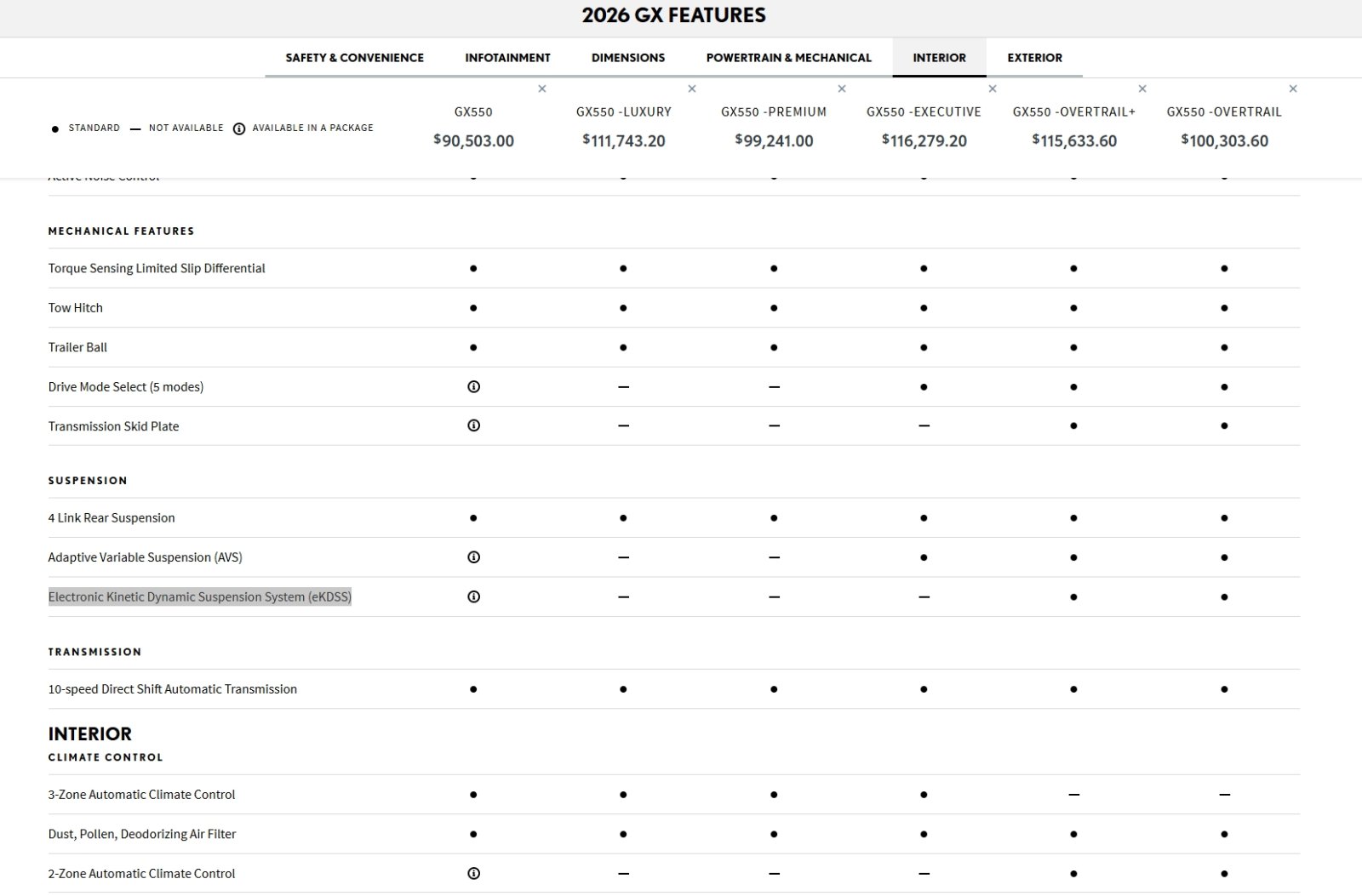Close the GX550 -OVERTRAIL+ column
The height and width of the screenshot is (896, 1362).
[x=1142, y=88]
